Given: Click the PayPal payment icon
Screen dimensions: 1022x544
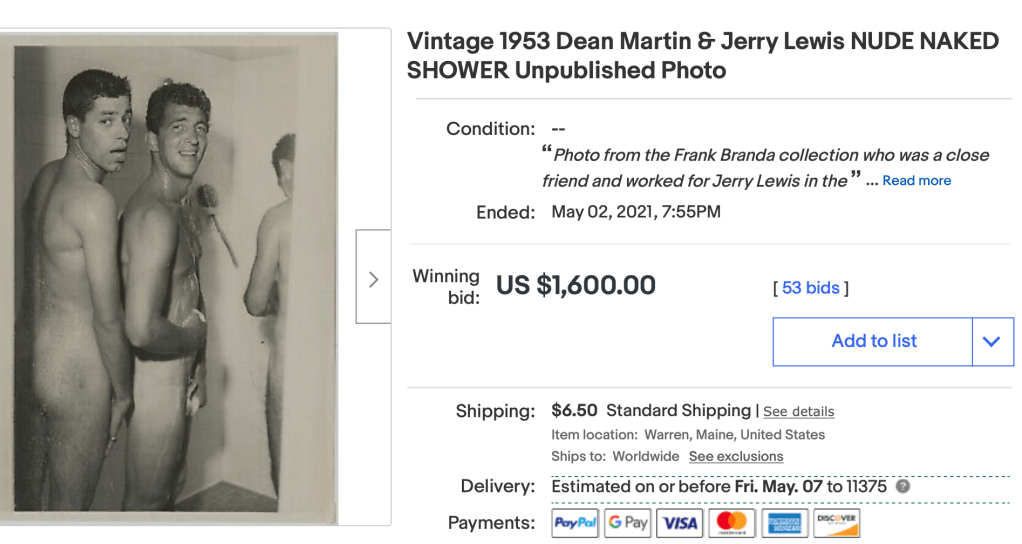Looking at the screenshot, I should pyautogui.click(x=575, y=523).
